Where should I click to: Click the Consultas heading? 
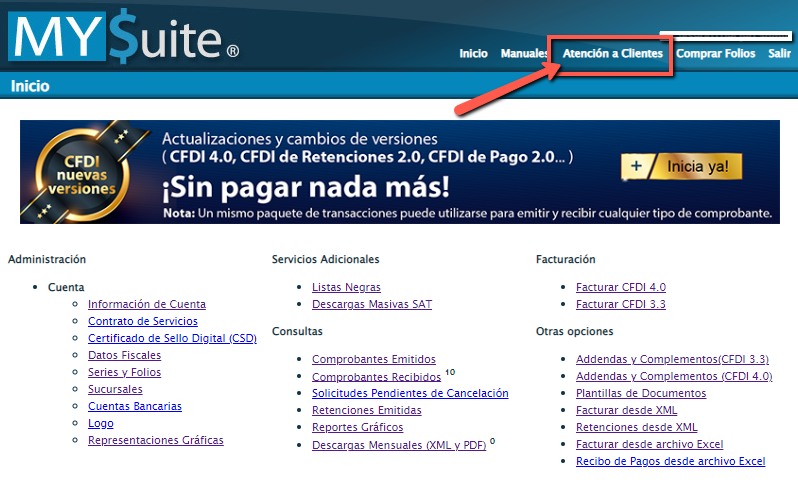tap(297, 331)
